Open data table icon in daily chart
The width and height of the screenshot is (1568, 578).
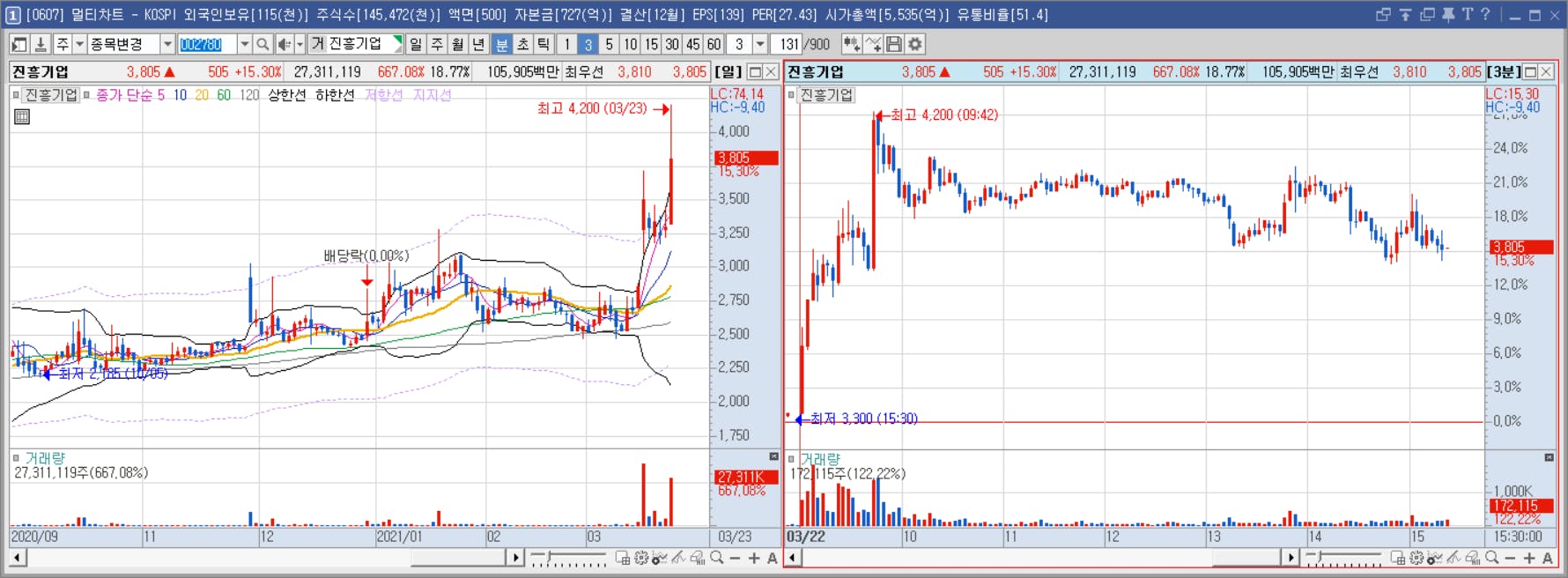(x=22, y=116)
